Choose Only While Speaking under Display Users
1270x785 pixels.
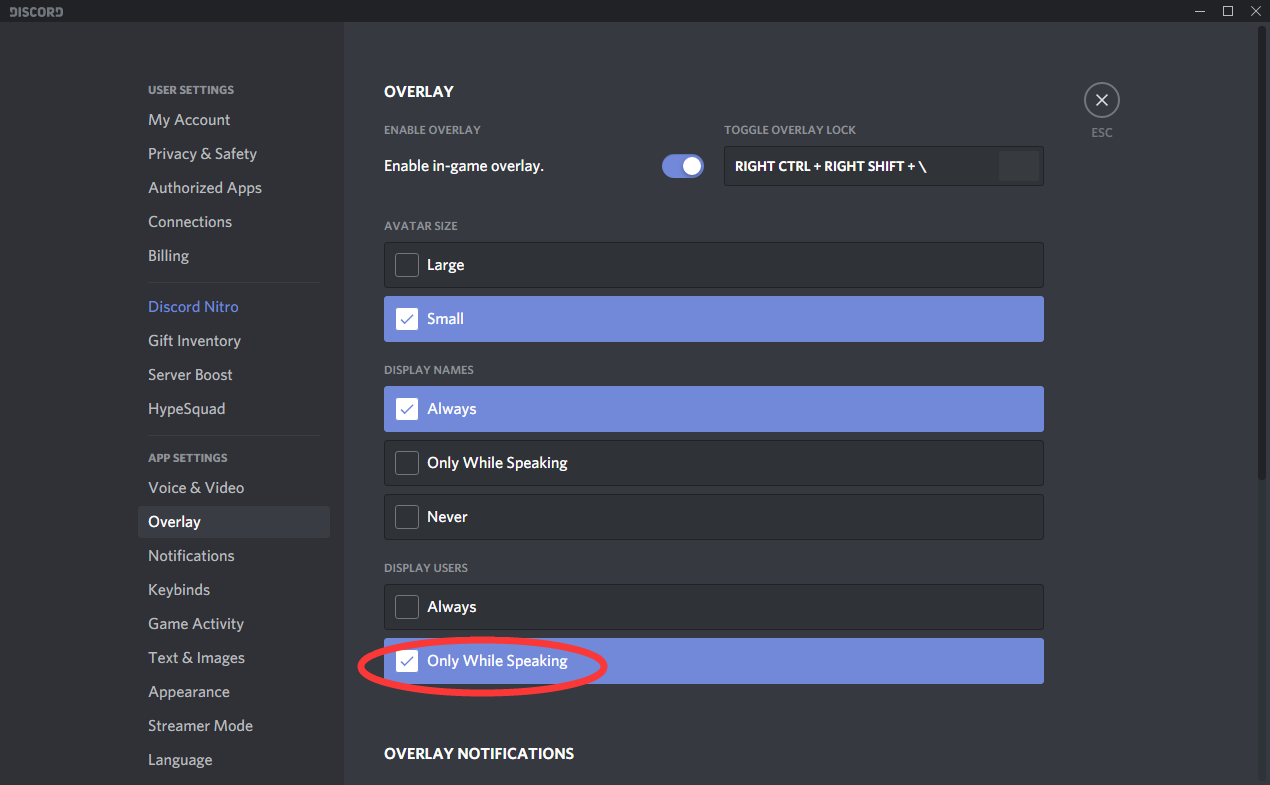(x=714, y=661)
